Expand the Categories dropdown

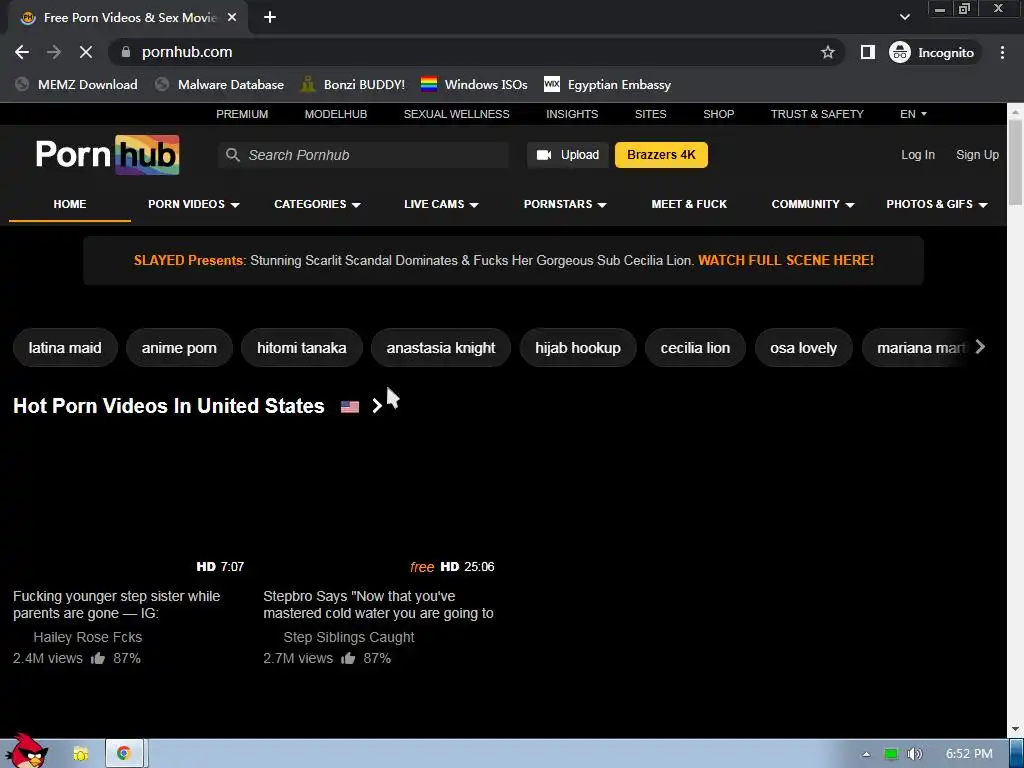click(x=317, y=204)
